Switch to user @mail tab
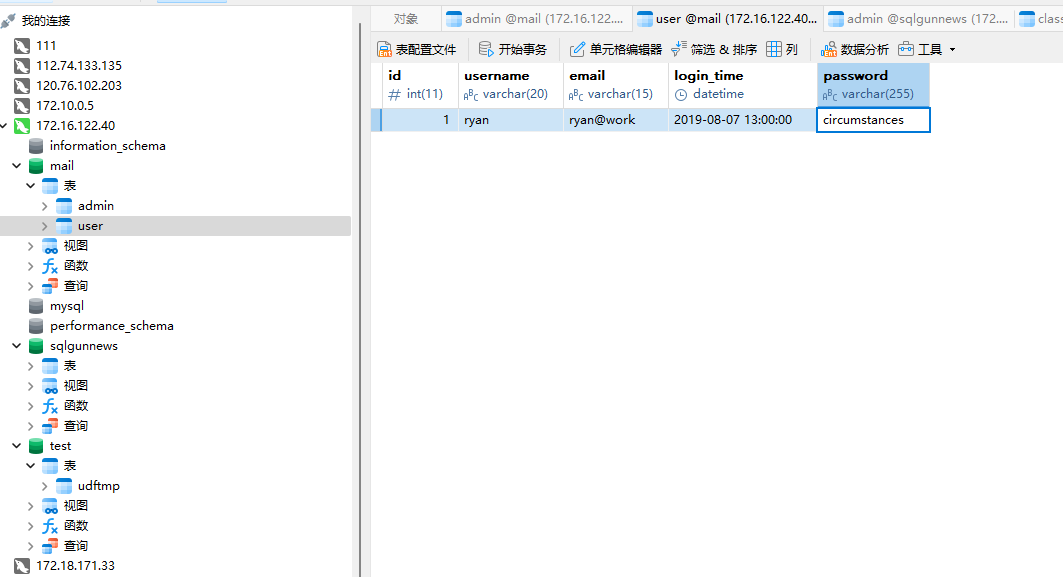 (x=727, y=19)
